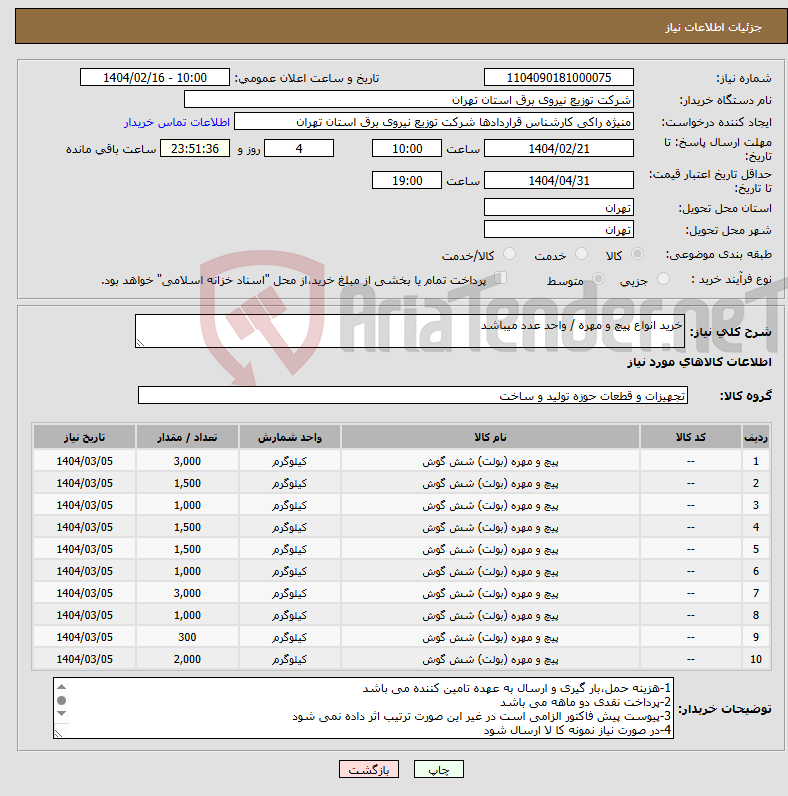Select the کالا/خدمت radio button
Viewport: 788px width, 796px height.
(x=509, y=253)
